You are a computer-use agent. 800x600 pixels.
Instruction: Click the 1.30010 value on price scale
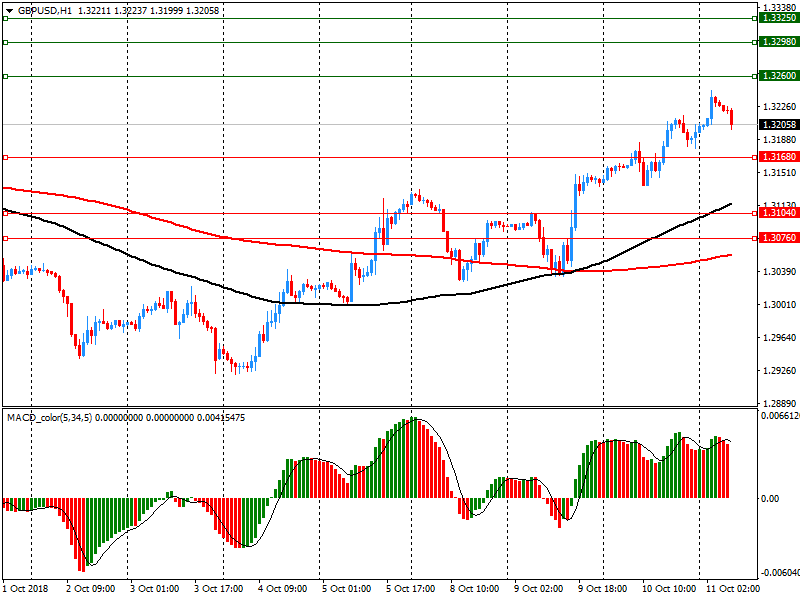pos(777,305)
